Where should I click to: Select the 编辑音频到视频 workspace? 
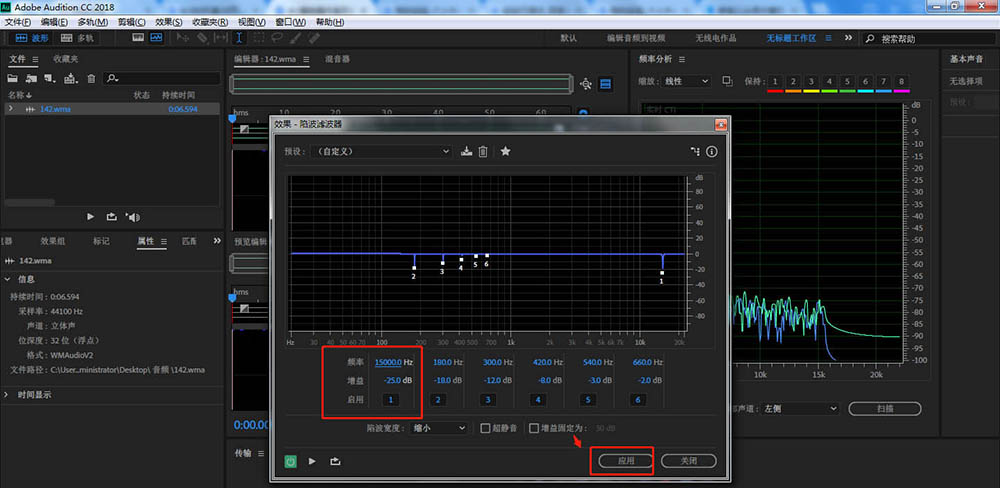pos(636,38)
